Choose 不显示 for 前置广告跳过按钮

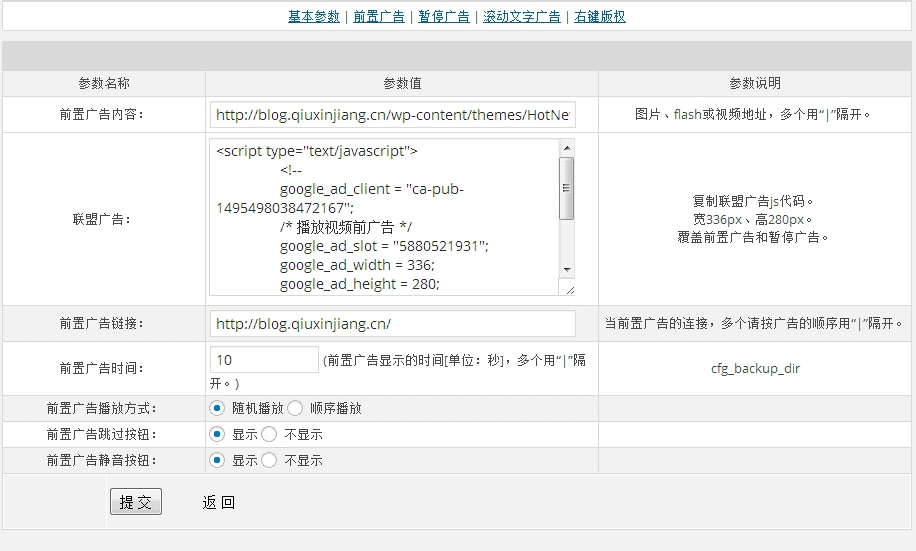pyautogui.click(x=269, y=434)
